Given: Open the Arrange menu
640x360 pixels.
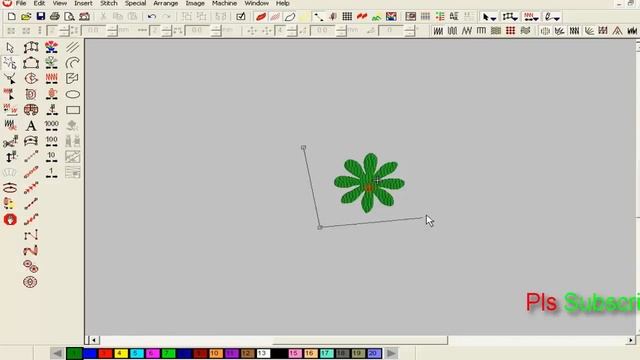Looking at the screenshot, I should pos(165,3).
